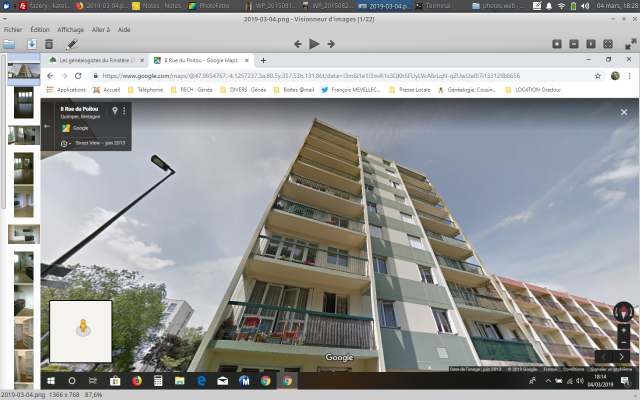
Task: Click the pictured Chrome bookmark star icon
Action: [598, 76]
